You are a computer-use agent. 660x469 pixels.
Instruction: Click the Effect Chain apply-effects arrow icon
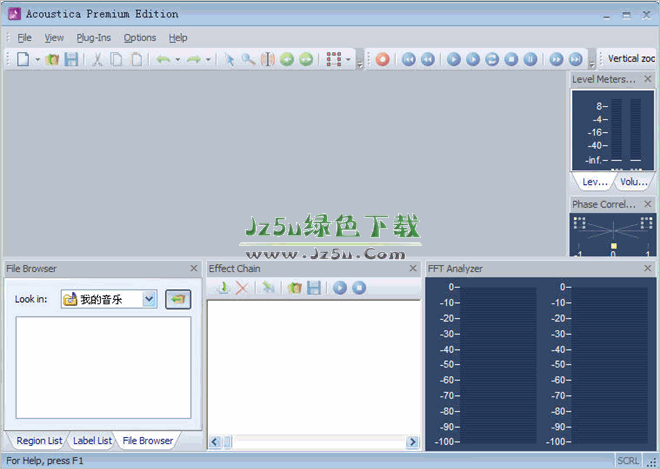pyautogui.click(x=268, y=288)
